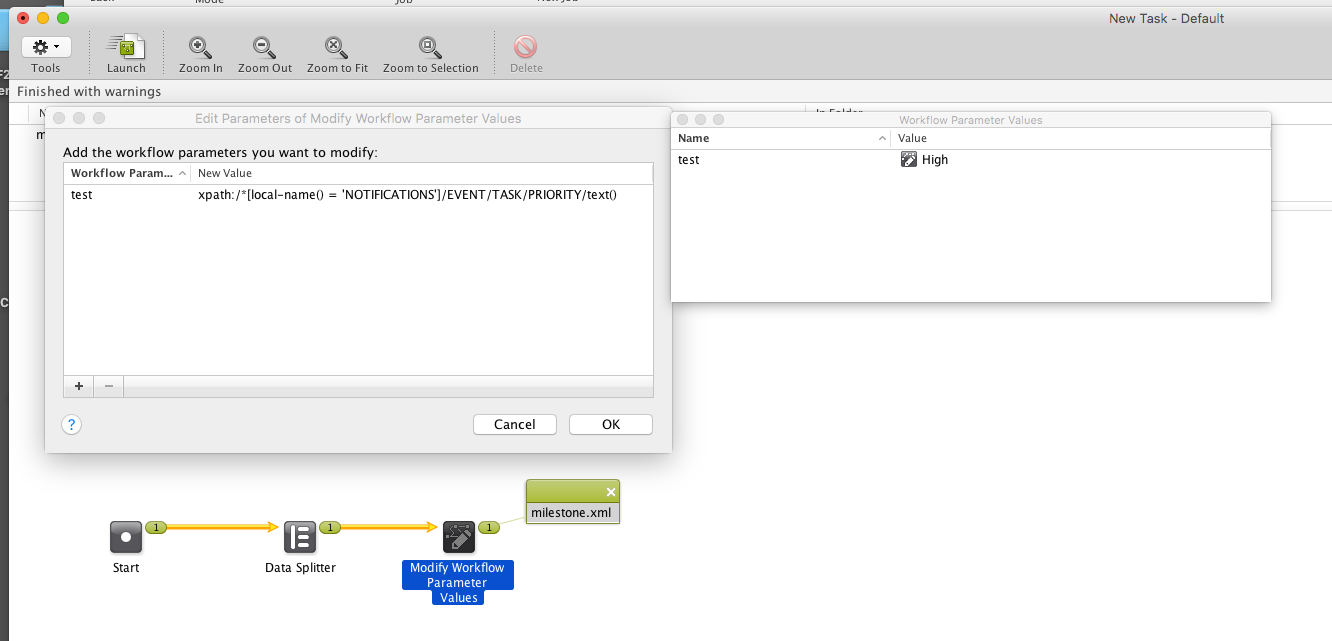Remove the selected workflow parameter row
Screen dimensions: 1332x641
[x=109, y=386]
